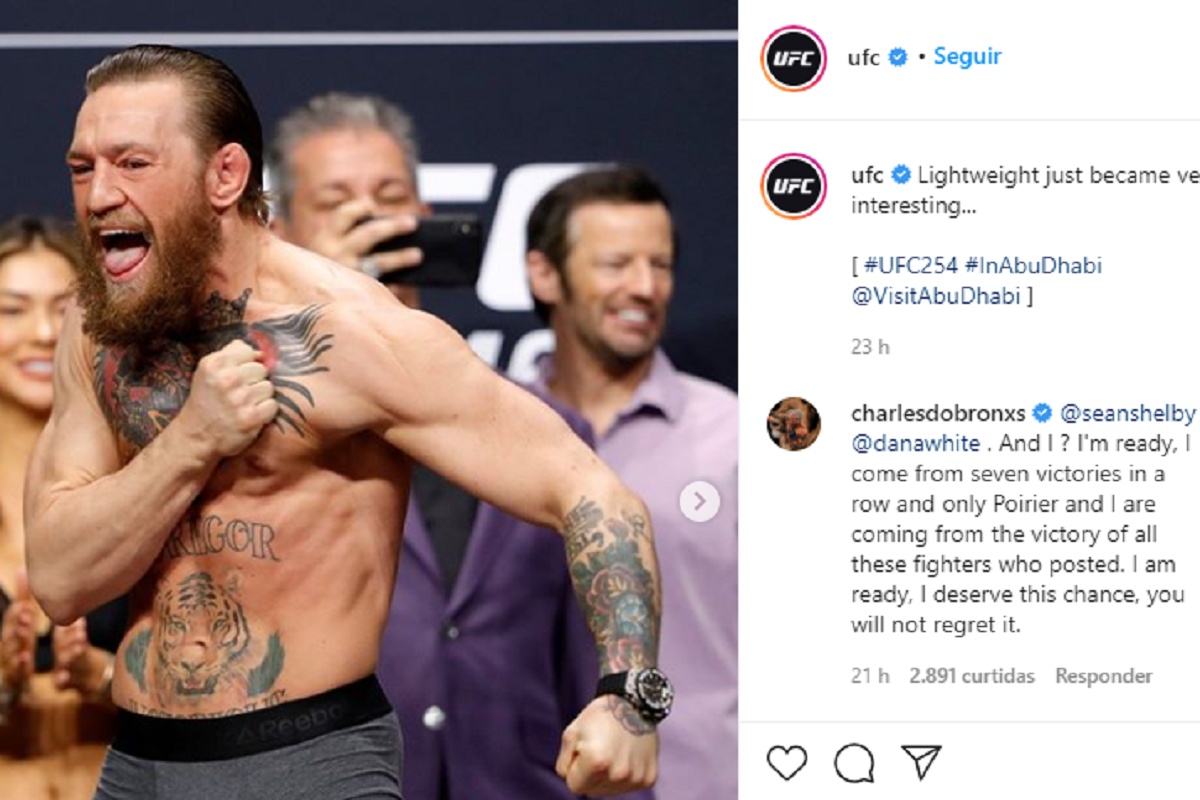
Task: Open @seanshelby mention in comment
Action: (x=1127, y=413)
